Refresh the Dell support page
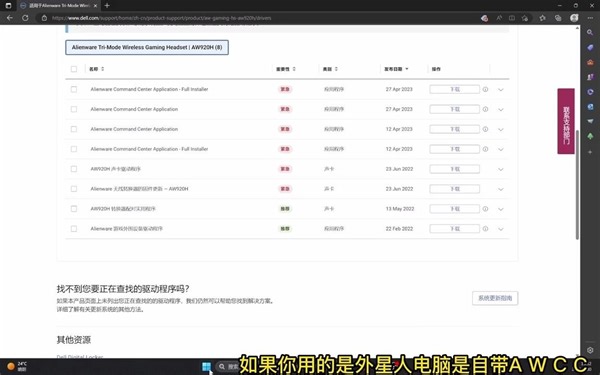The width and height of the screenshot is (600, 375). coord(25,18)
